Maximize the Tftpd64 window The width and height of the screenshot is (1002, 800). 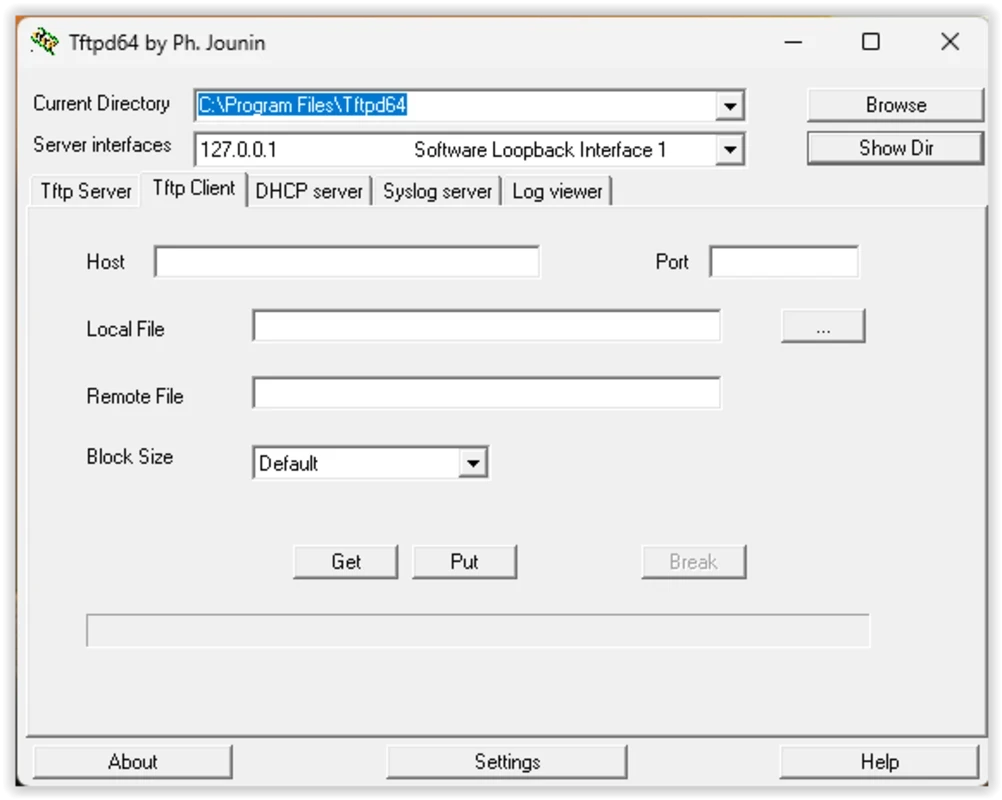pyautogui.click(x=870, y=42)
